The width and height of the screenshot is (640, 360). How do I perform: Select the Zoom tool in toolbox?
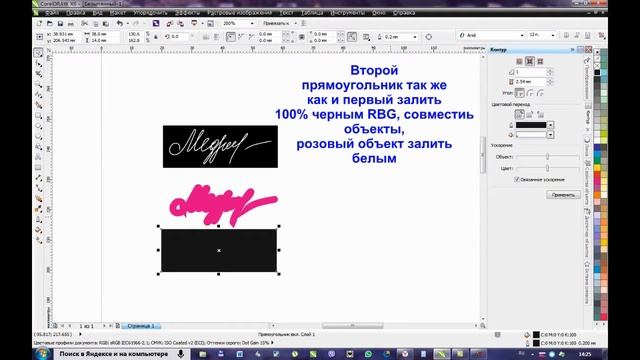[x=38, y=84]
